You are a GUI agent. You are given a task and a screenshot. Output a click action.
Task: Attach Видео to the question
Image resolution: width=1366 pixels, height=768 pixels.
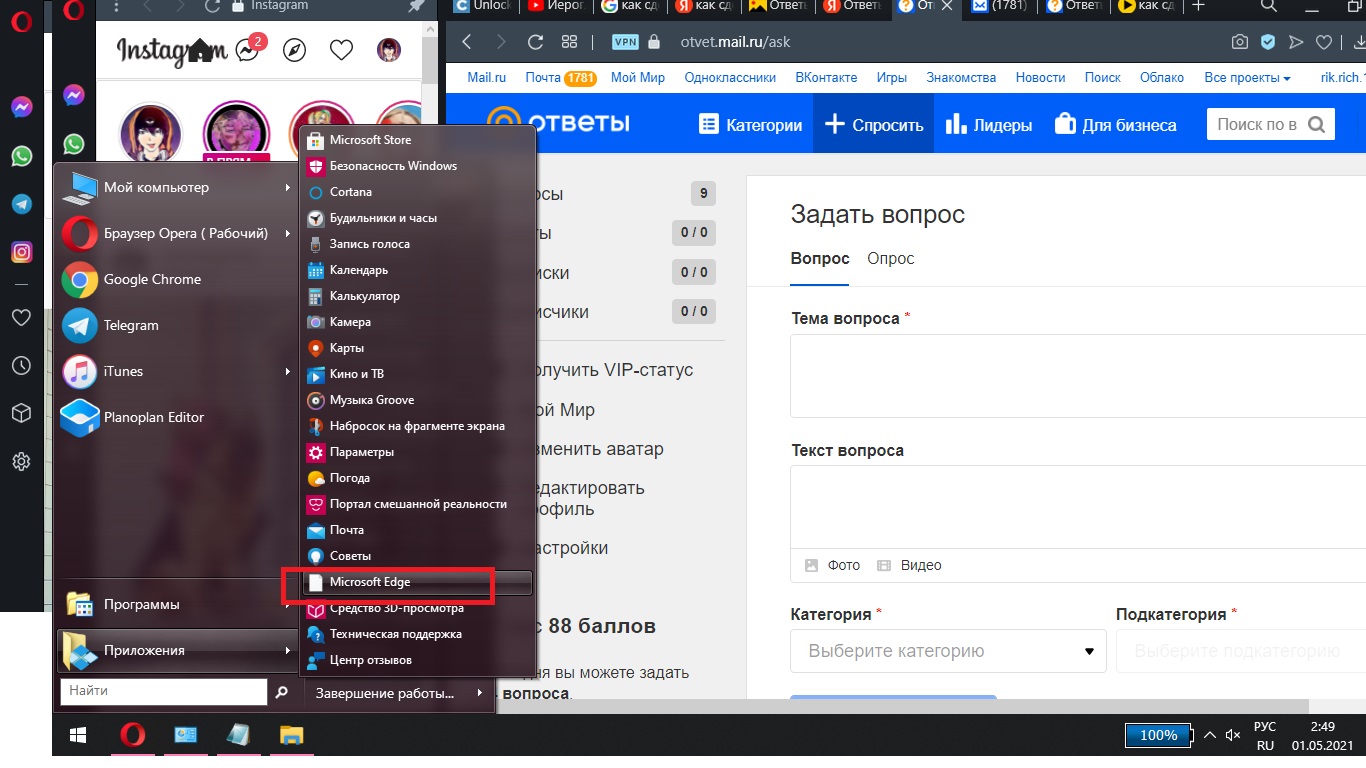click(x=909, y=566)
